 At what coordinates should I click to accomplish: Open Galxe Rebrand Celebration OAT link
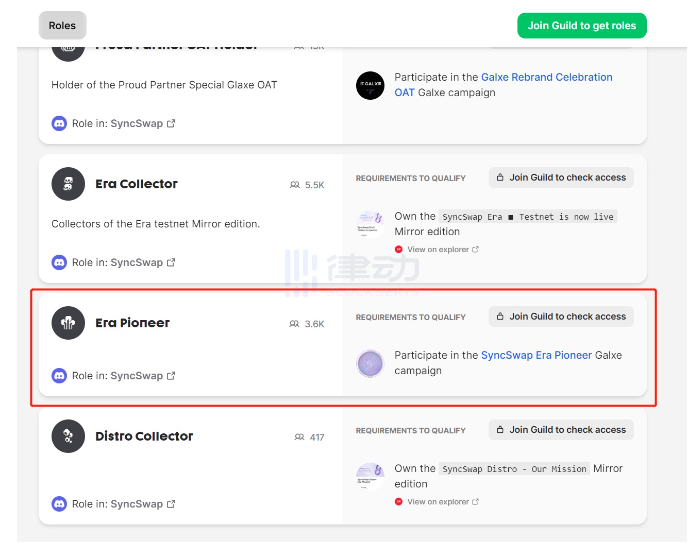coord(503,85)
